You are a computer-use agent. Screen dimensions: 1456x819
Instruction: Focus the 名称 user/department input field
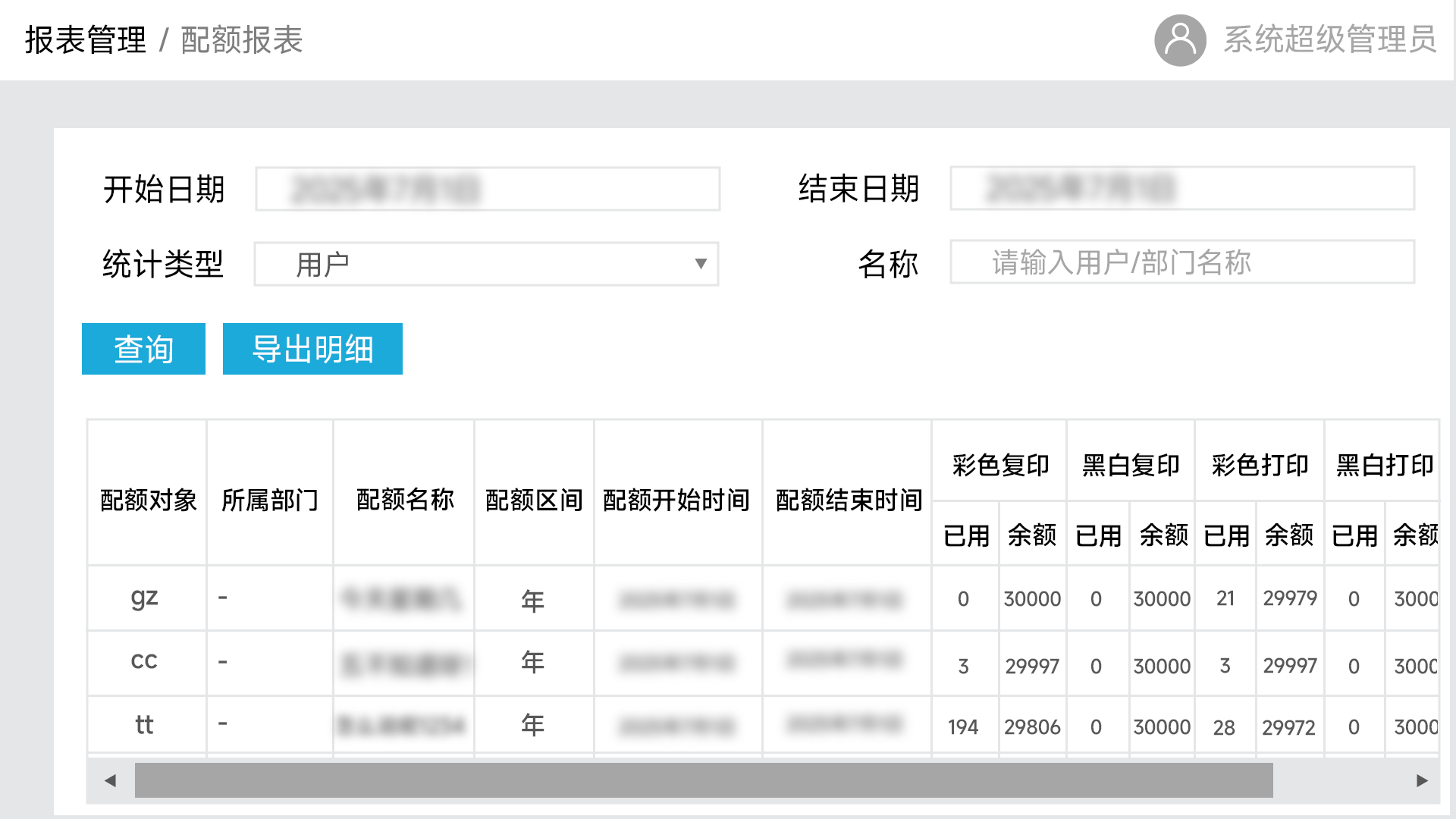coord(1182,262)
